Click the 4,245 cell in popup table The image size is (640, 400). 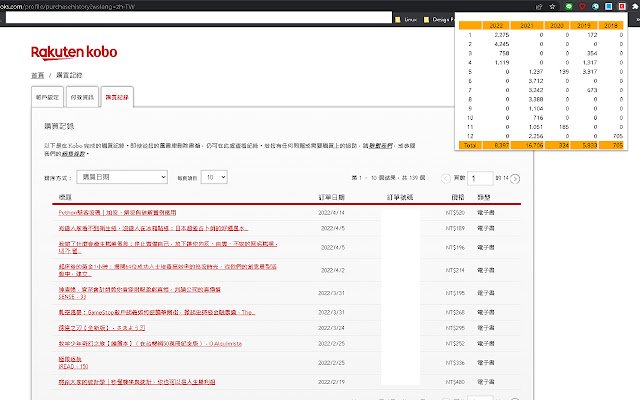tap(502, 44)
